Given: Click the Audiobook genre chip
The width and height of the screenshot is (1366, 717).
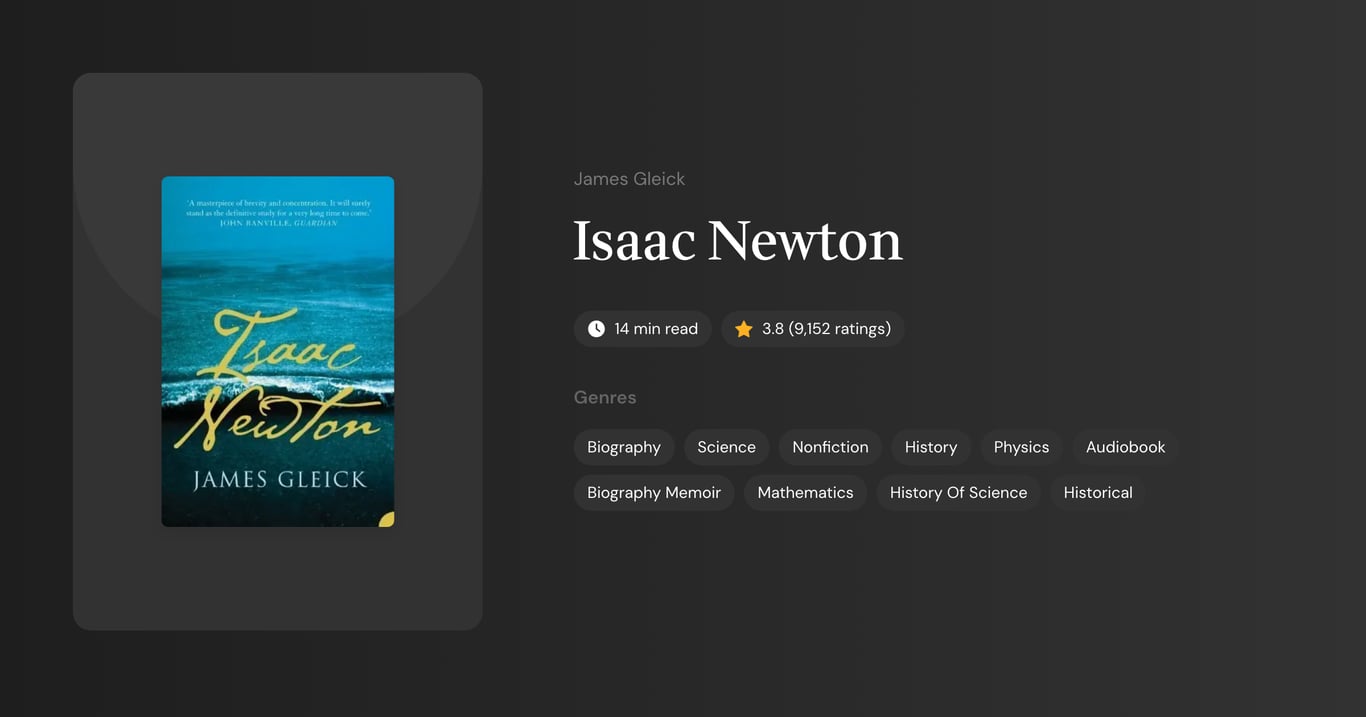Looking at the screenshot, I should click(1124, 447).
